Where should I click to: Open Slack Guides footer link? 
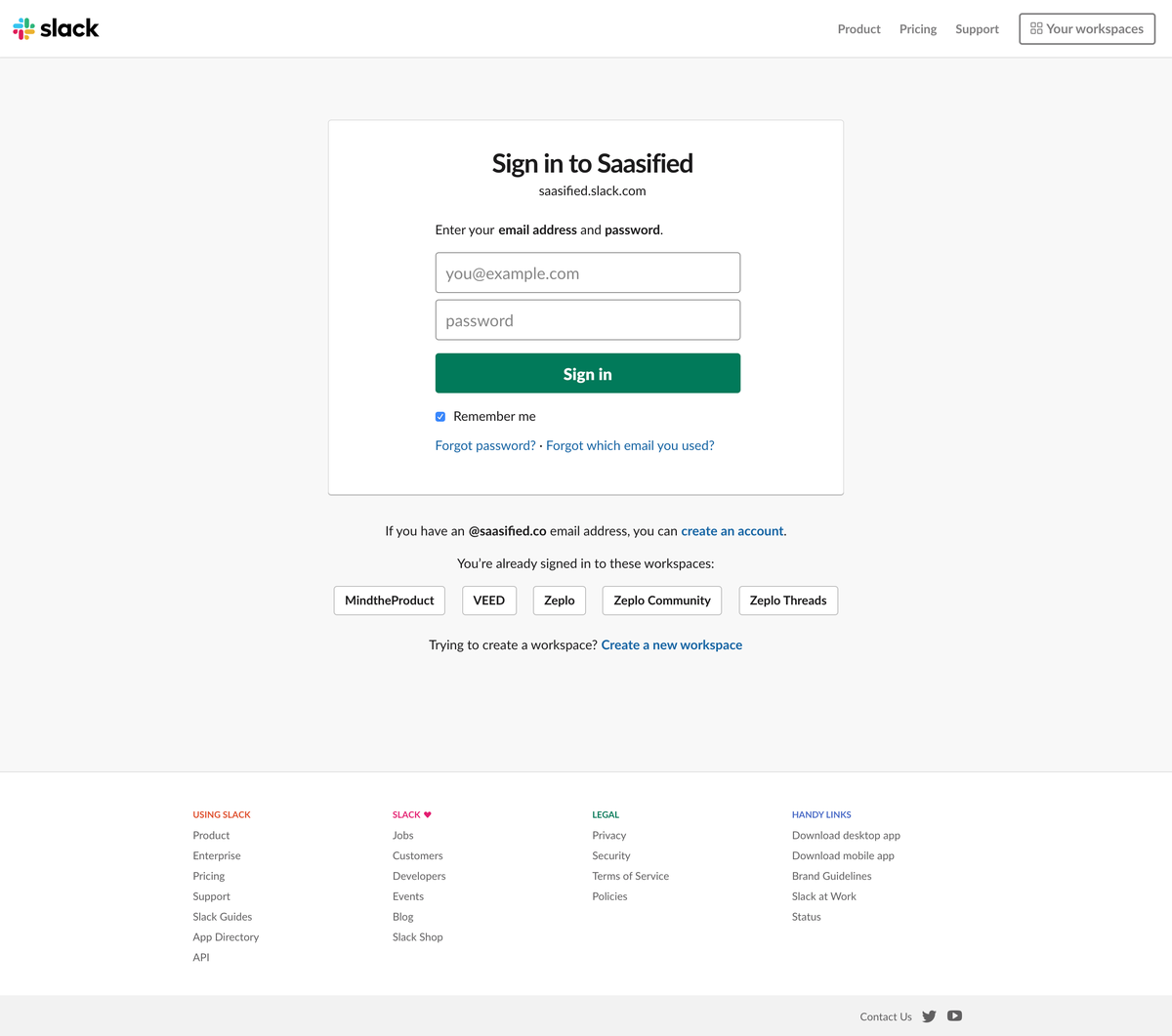[x=223, y=917]
